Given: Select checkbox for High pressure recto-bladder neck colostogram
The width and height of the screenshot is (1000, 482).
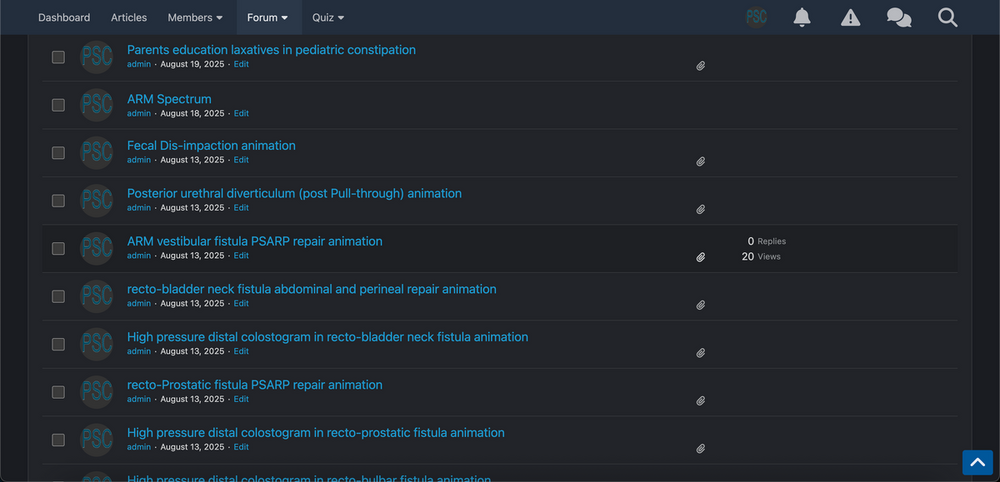Looking at the screenshot, I should pos(58,344).
